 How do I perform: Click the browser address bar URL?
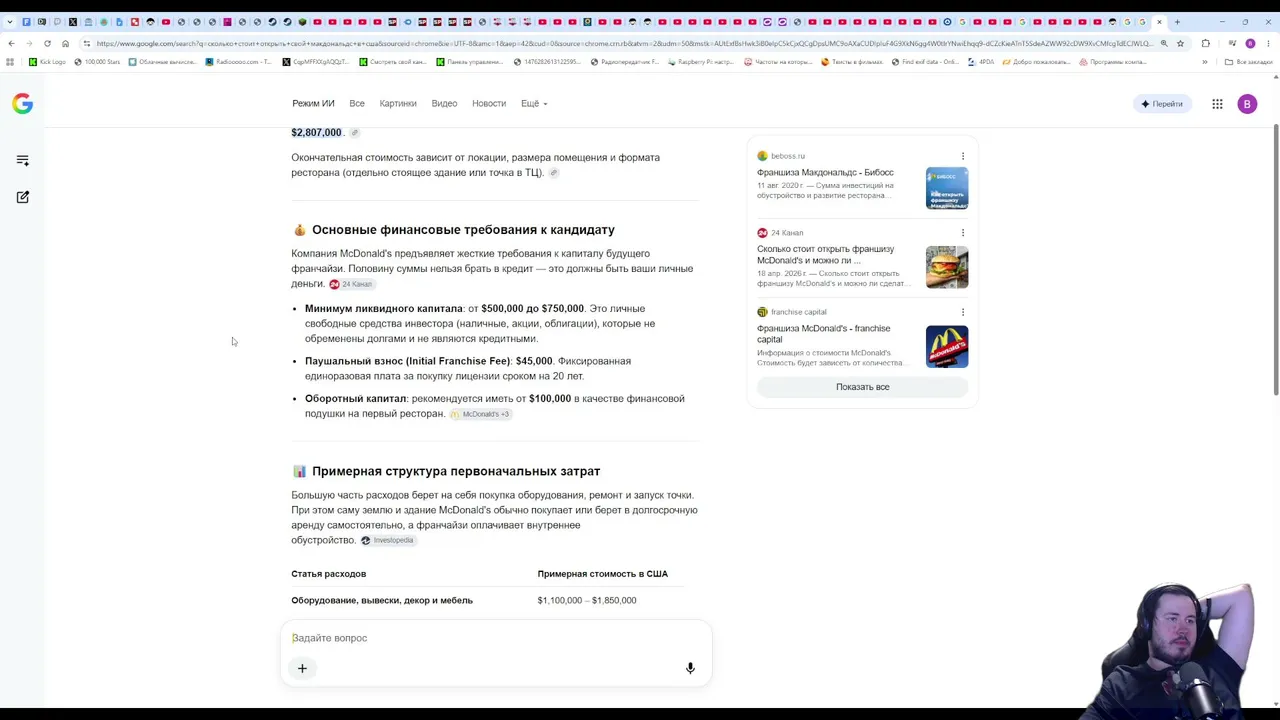pyautogui.click(x=625, y=43)
